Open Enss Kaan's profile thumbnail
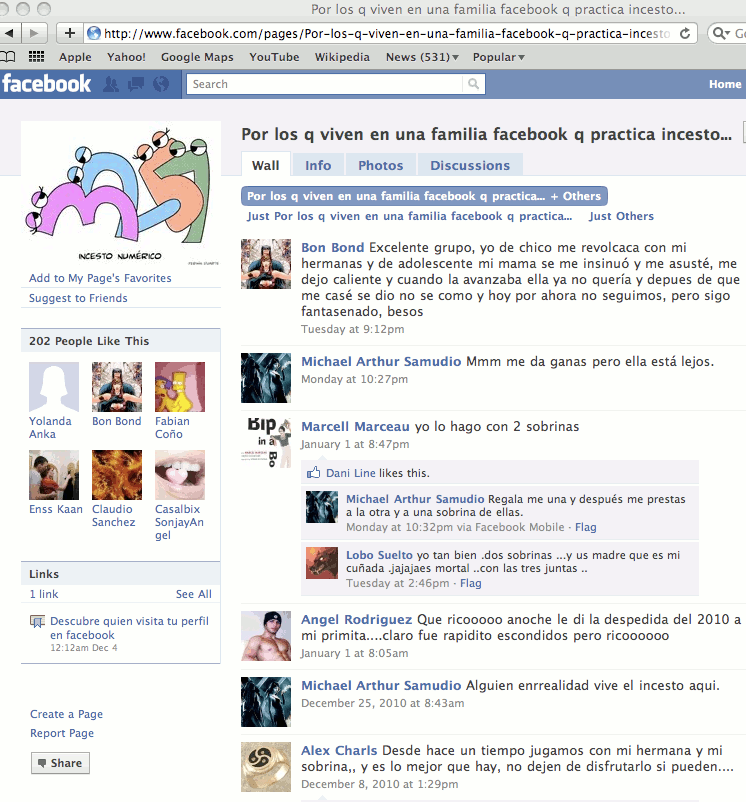Screen dimensions: 746x802 pyautogui.click(x=54, y=475)
